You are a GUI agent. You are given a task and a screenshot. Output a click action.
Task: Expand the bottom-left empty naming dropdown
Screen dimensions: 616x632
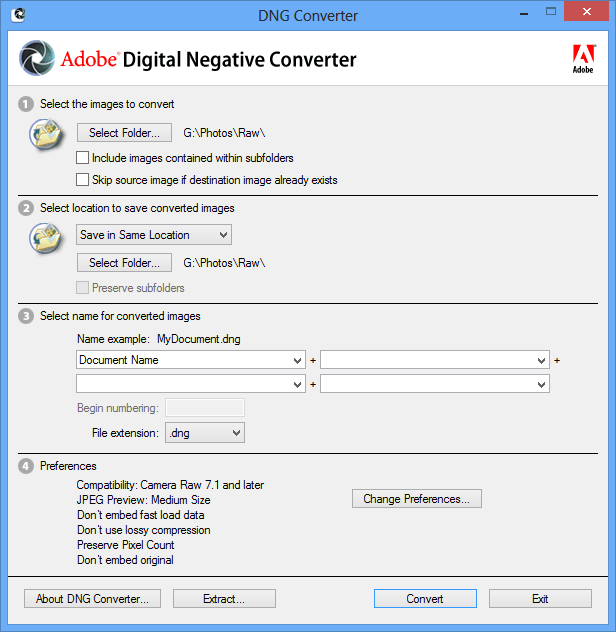click(x=191, y=384)
